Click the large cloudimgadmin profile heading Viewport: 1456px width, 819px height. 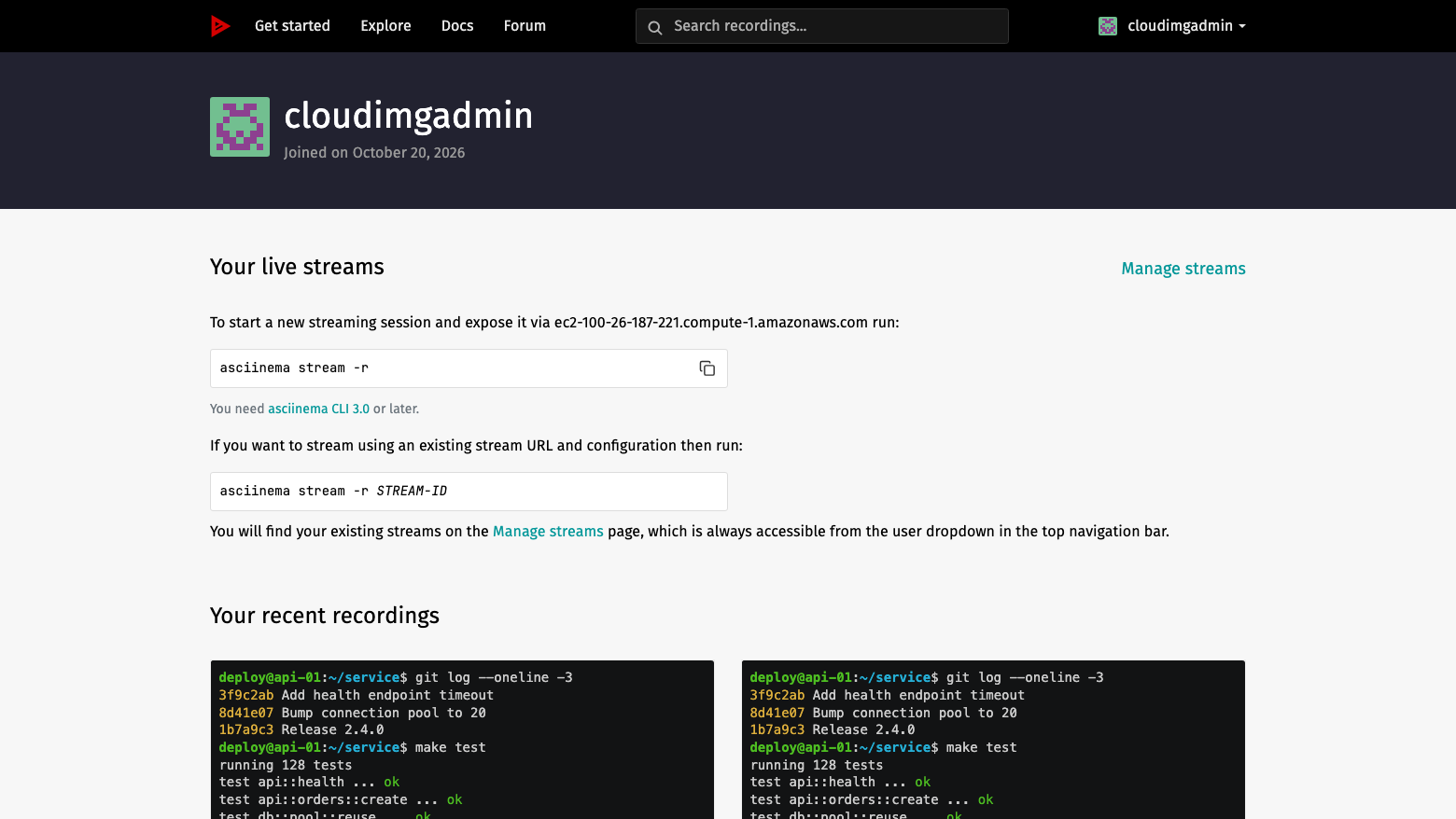click(409, 116)
